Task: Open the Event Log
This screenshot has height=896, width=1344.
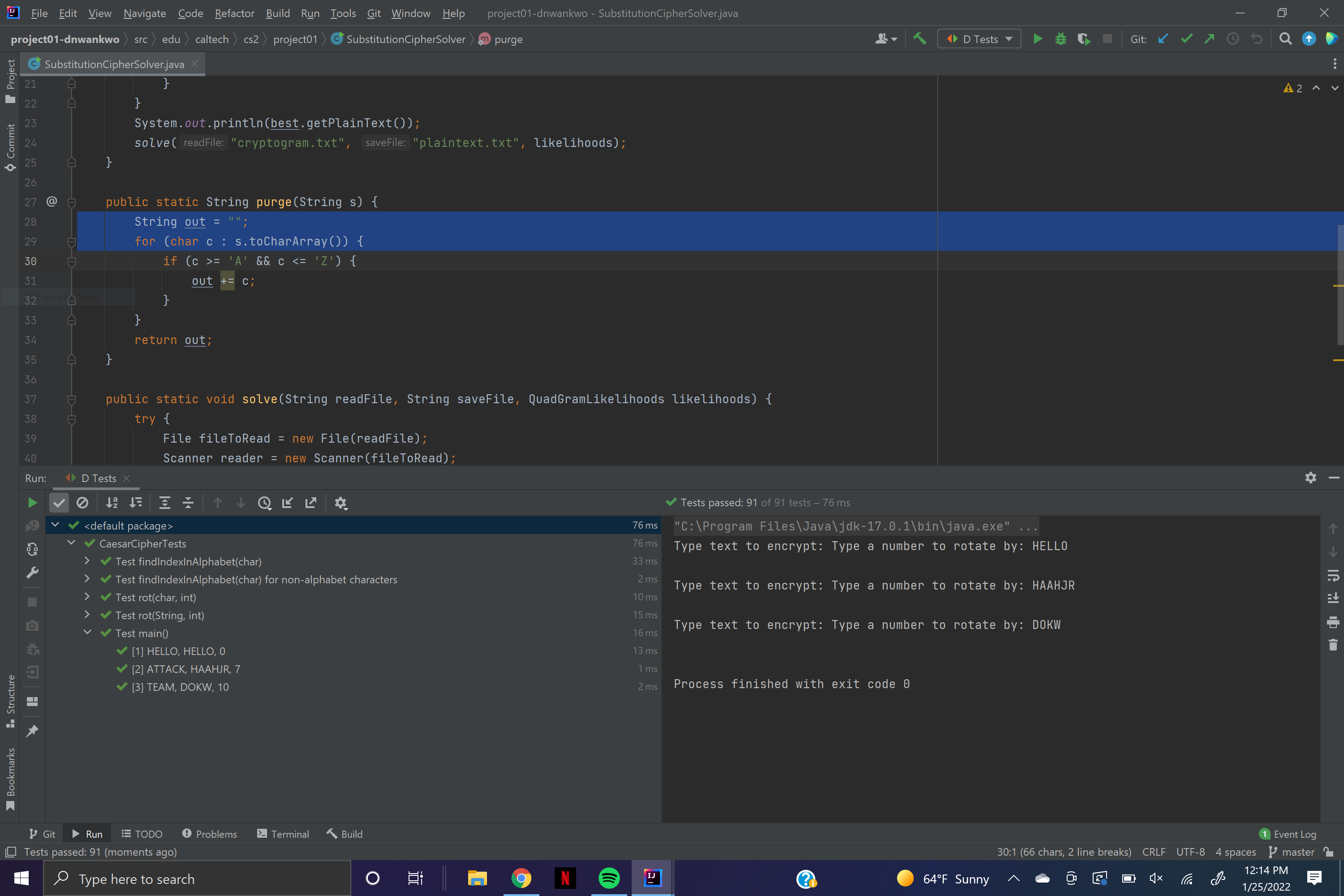Action: pos(1288,834)
